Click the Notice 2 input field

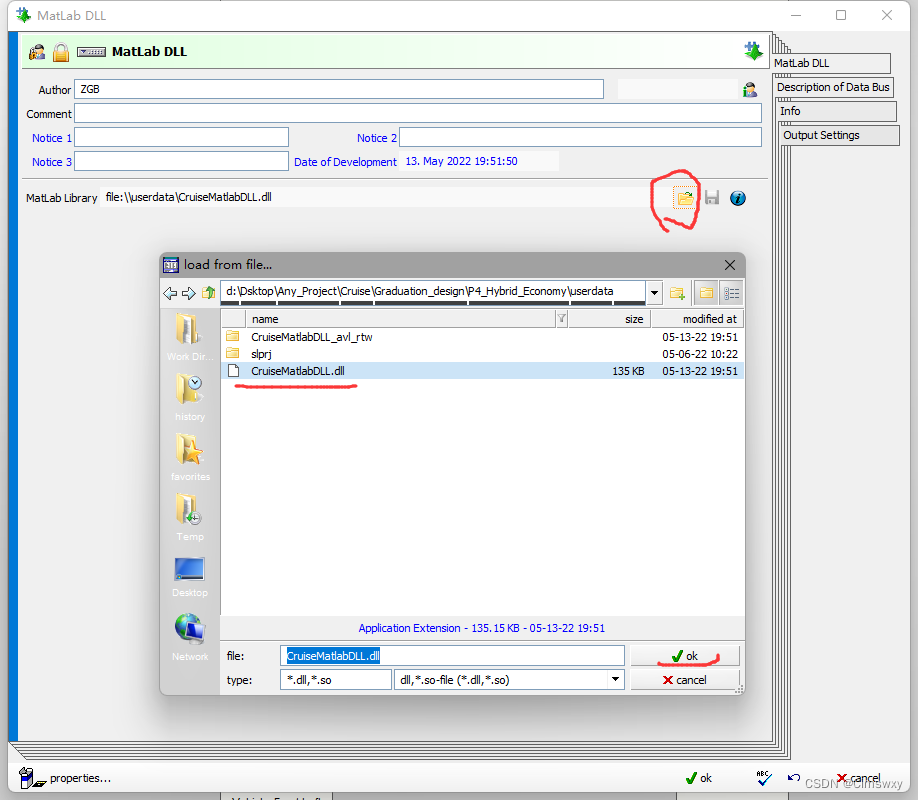point(580,137)
